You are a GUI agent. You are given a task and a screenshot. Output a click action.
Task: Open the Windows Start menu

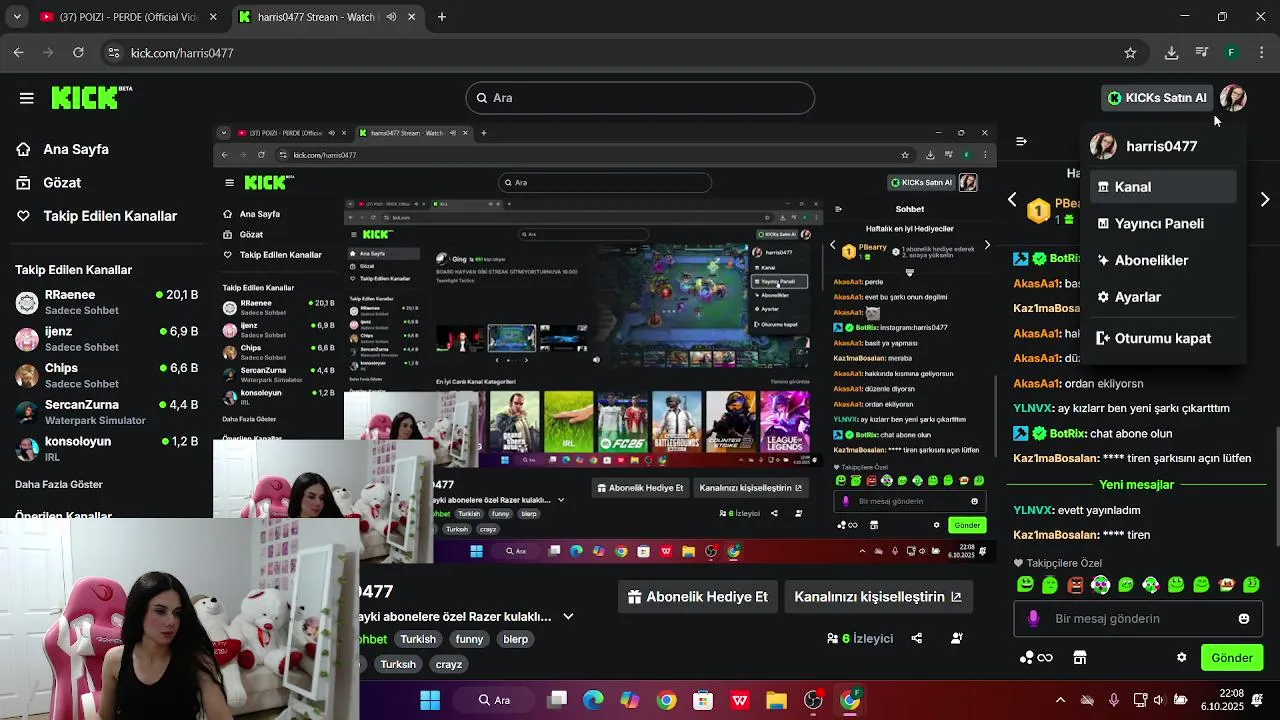click(430, 700)
